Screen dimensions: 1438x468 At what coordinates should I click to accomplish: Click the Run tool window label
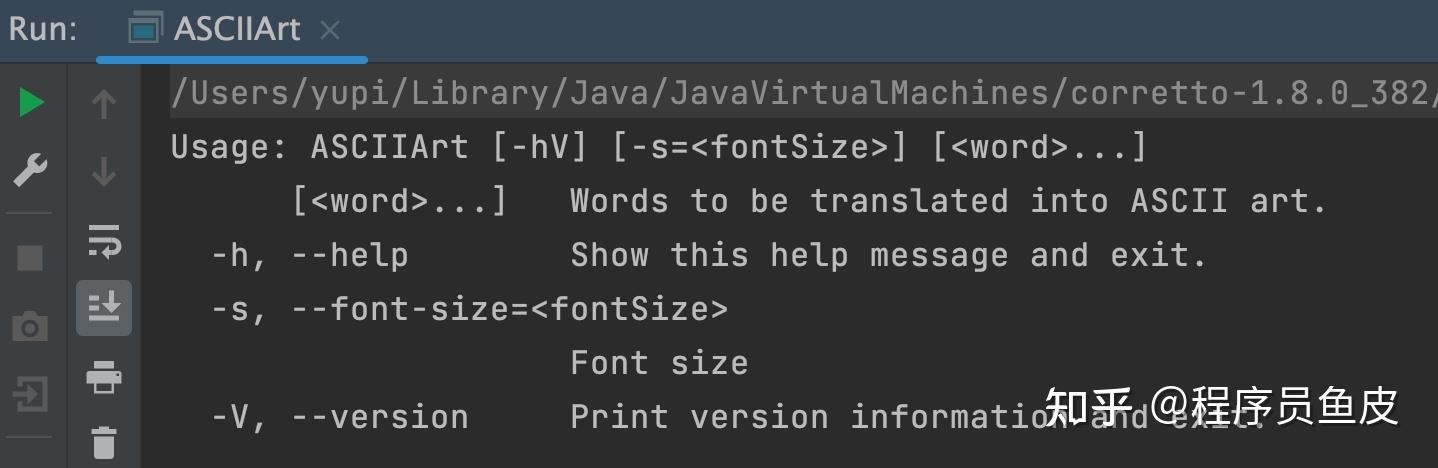click(x=43, y=30)
